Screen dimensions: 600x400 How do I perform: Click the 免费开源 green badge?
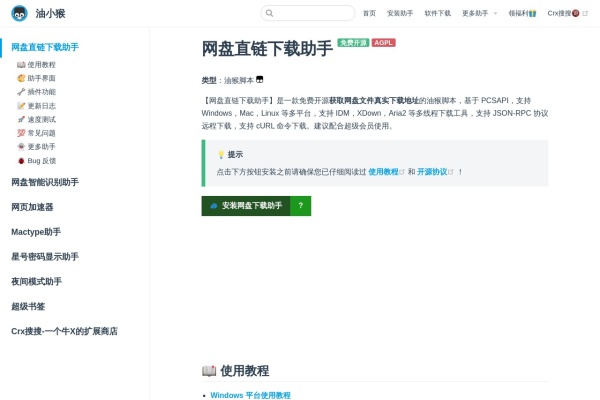353,43
